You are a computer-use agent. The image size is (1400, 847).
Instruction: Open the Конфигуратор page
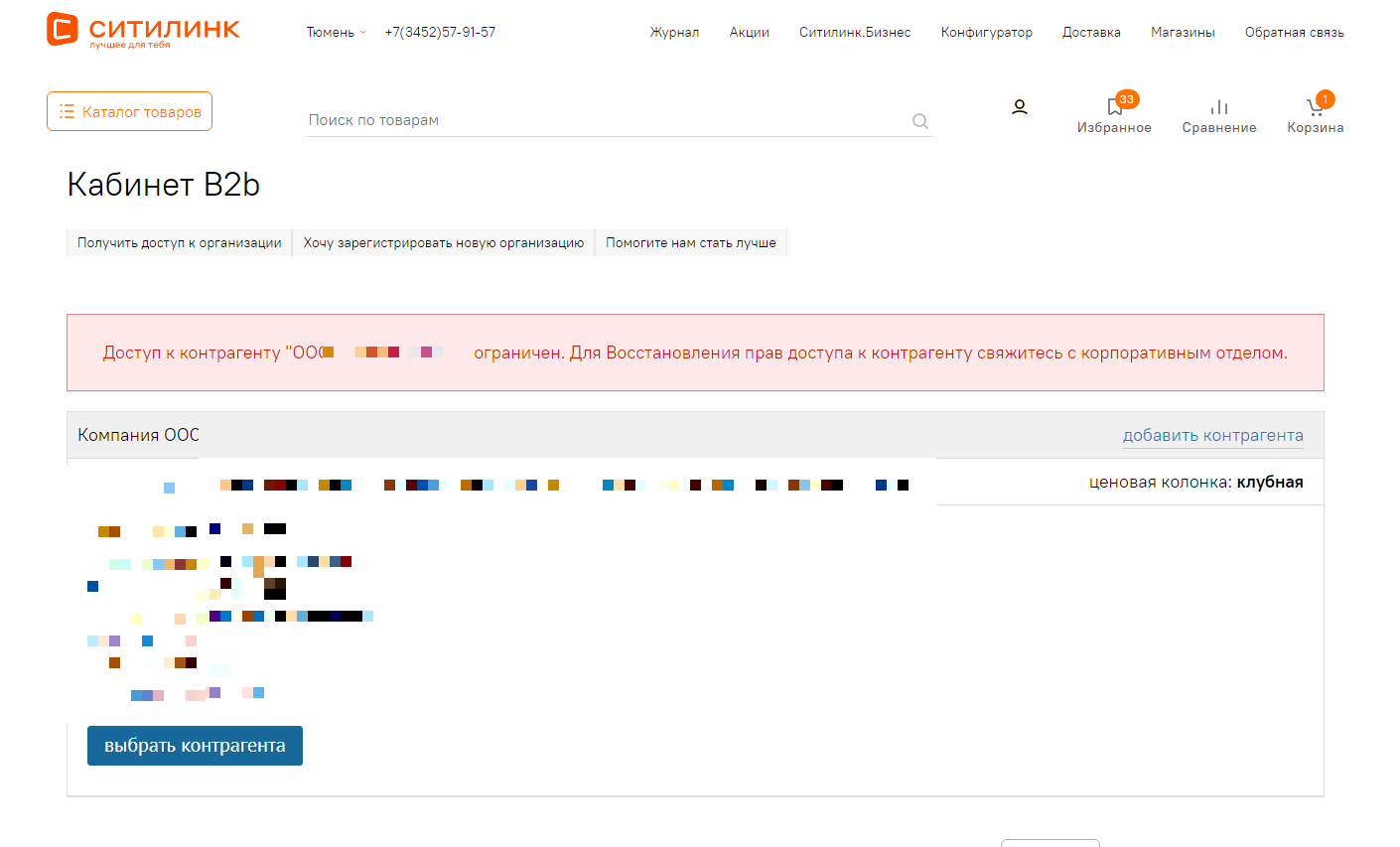987,32
